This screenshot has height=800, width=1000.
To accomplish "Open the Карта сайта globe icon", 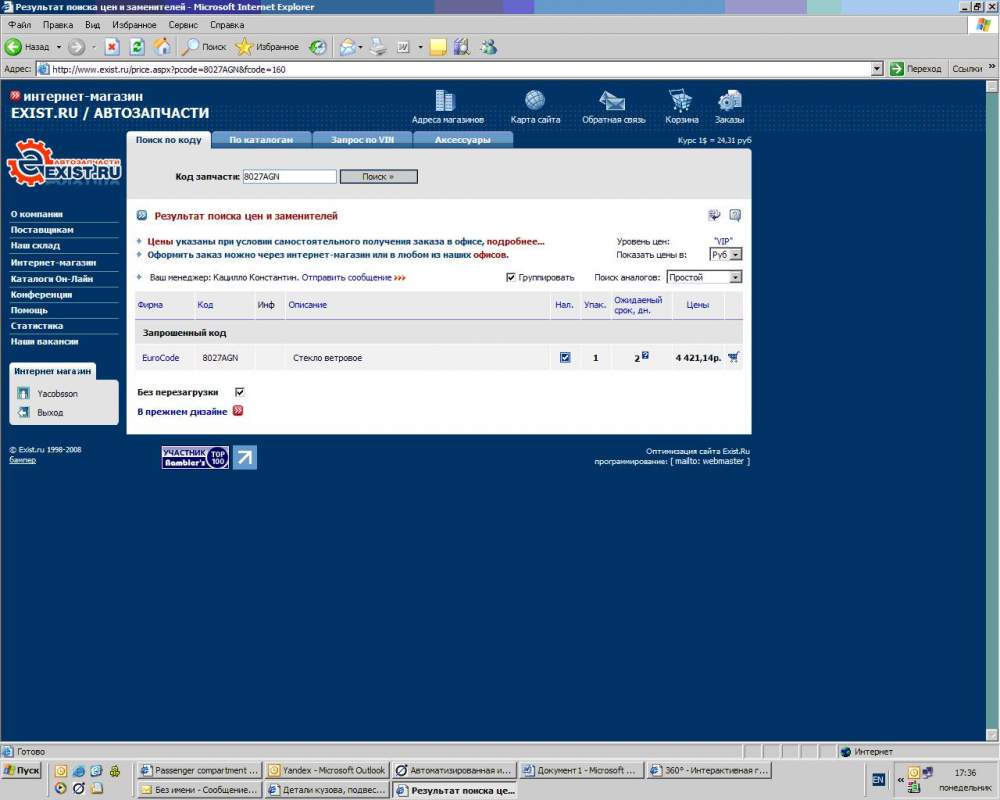I will coord(535,100).
